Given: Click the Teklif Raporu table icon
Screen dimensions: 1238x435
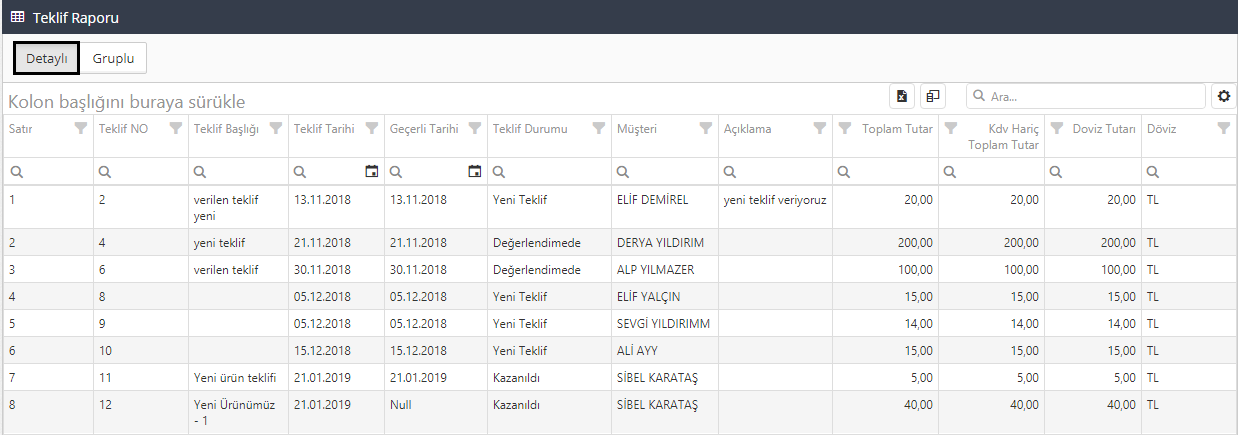Looking at the screenshot, I should point(18,16).
